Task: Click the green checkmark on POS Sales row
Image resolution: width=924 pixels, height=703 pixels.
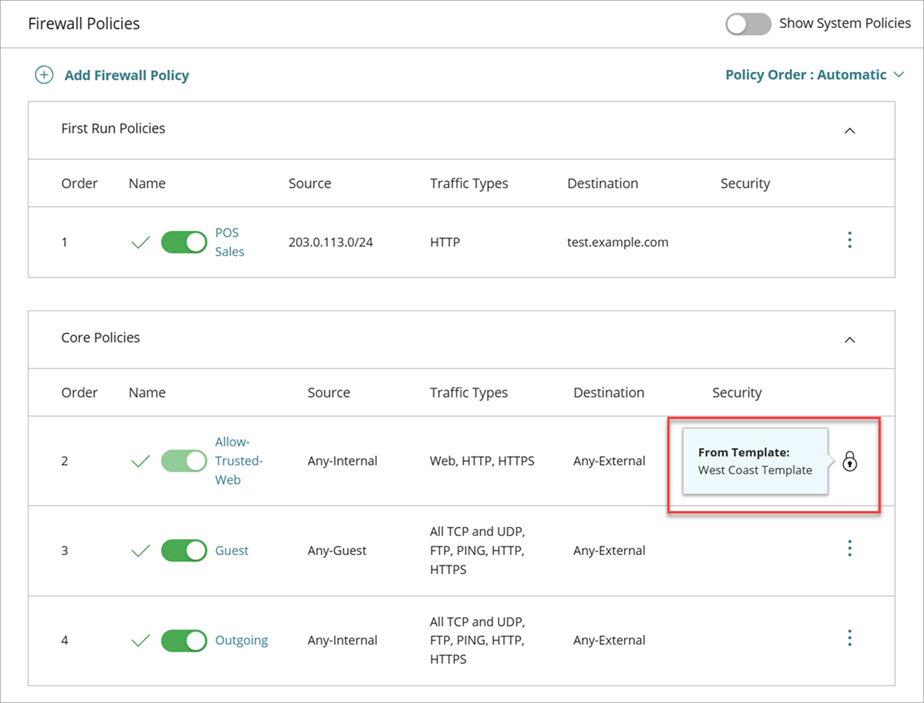Action: point(140,240)
